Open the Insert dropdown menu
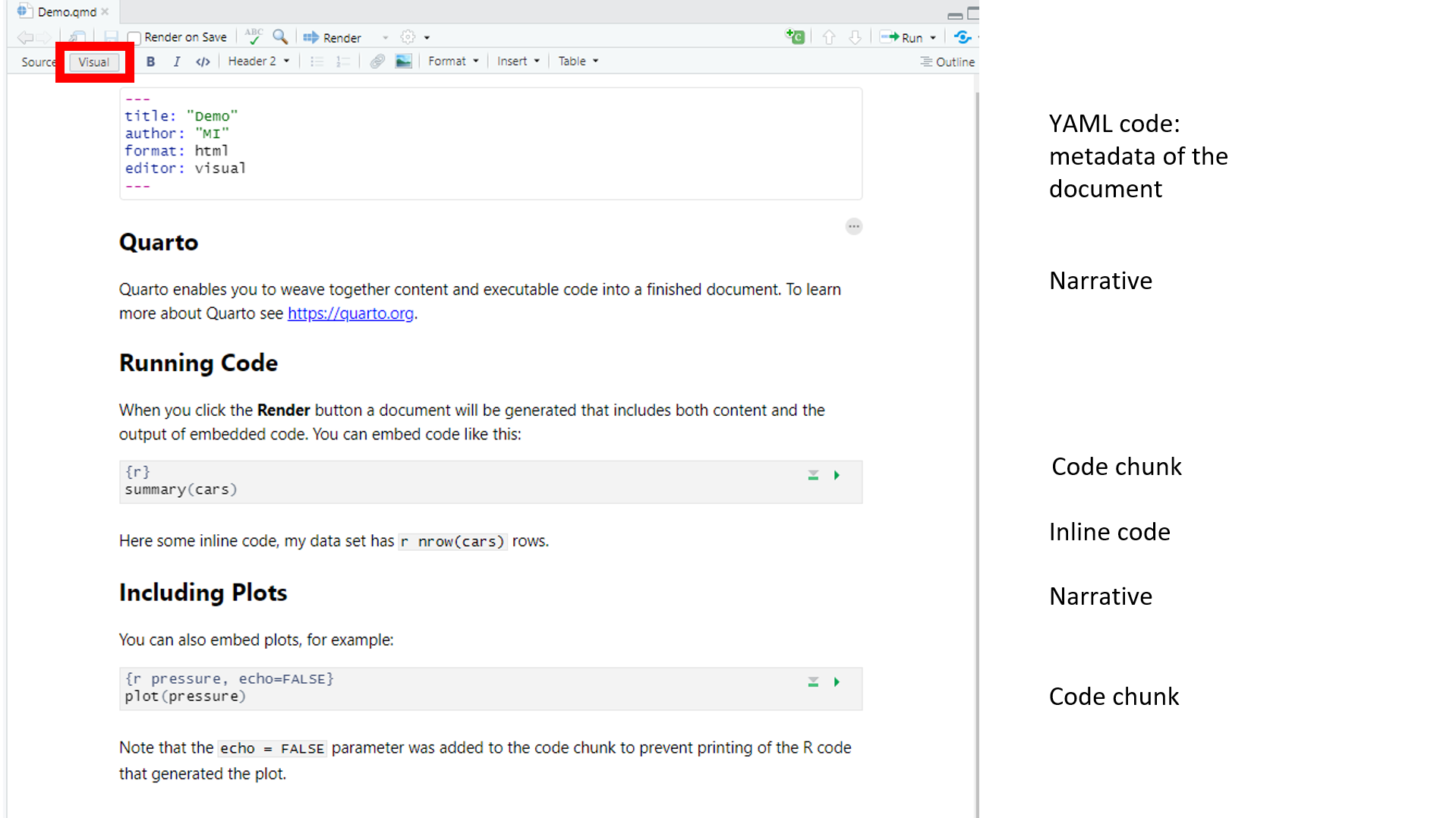The image size is (1456, 818). pyautogui.click(x=518, y=61)
